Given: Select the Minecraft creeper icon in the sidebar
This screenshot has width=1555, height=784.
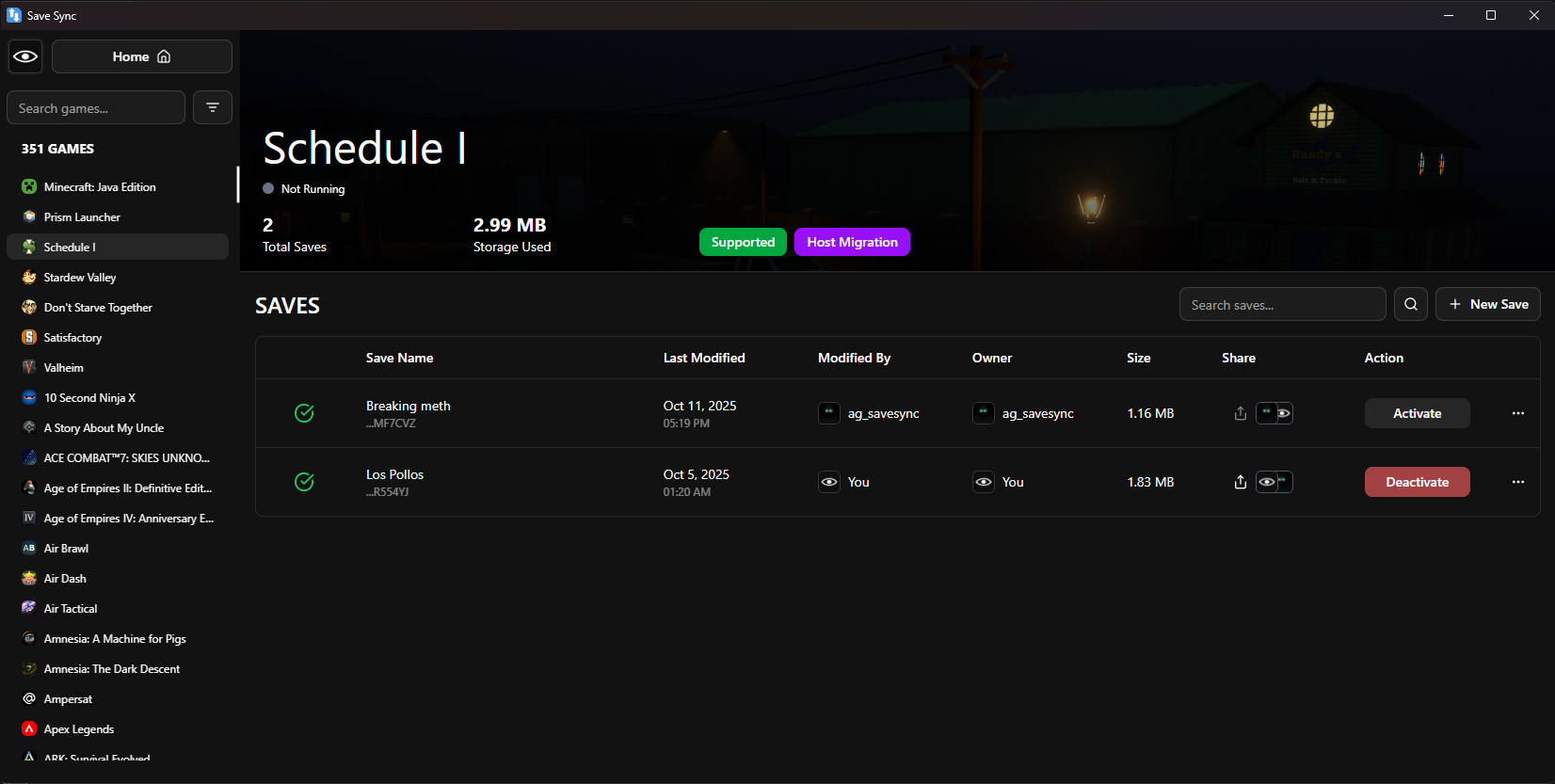Looking at the screenshot, I should coord(29,186).
